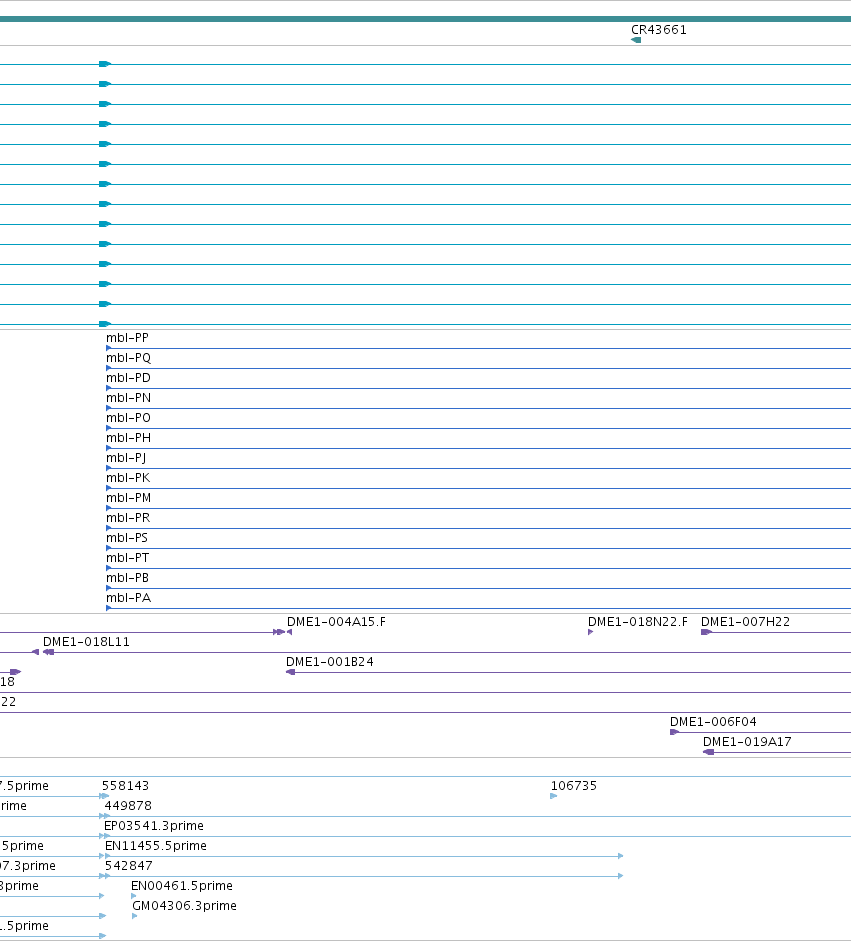
Task: Click the small arrow glyph below DME1-018N22.F
Action: click(x=591, y=632)
